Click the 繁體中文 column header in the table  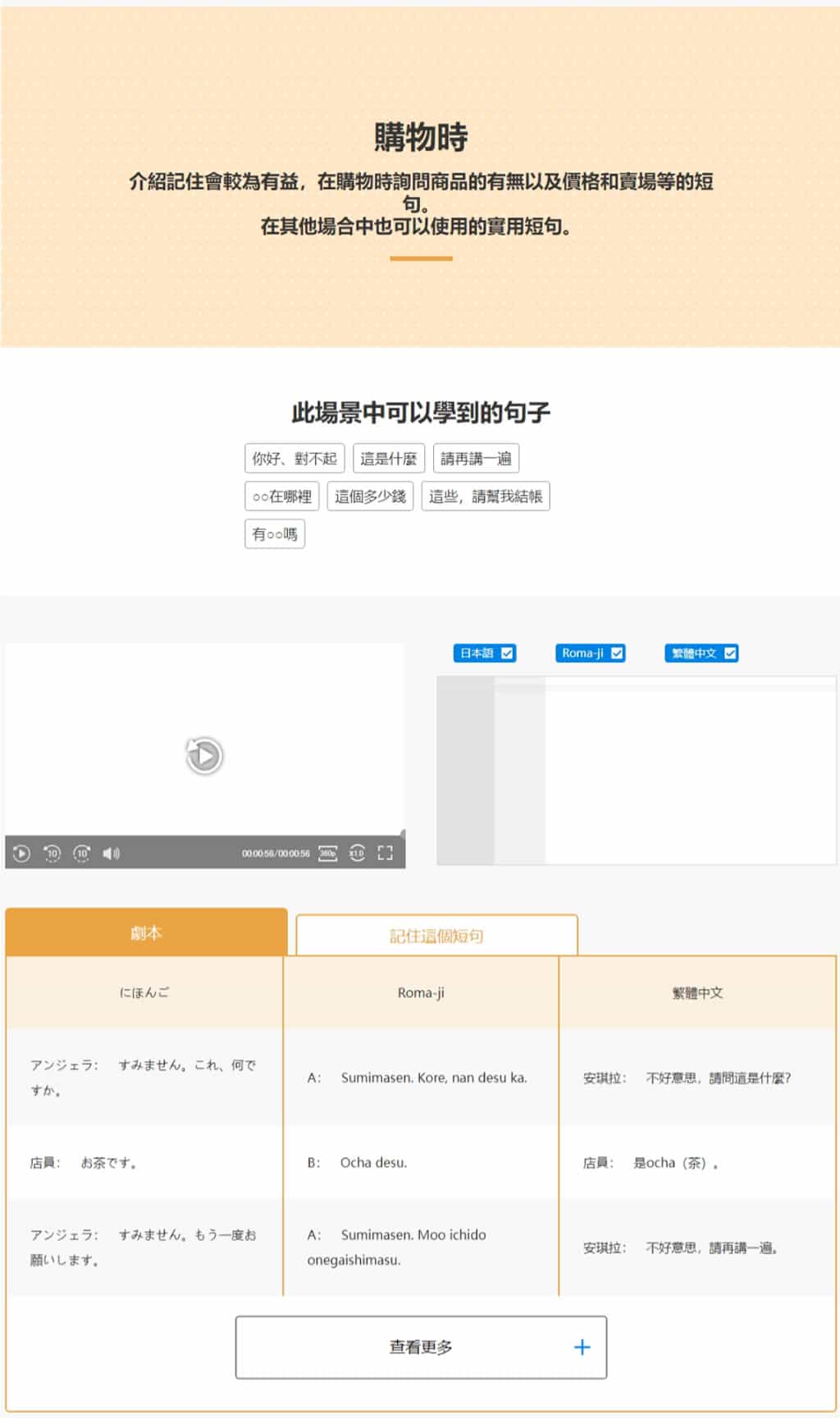pos(697,993)
